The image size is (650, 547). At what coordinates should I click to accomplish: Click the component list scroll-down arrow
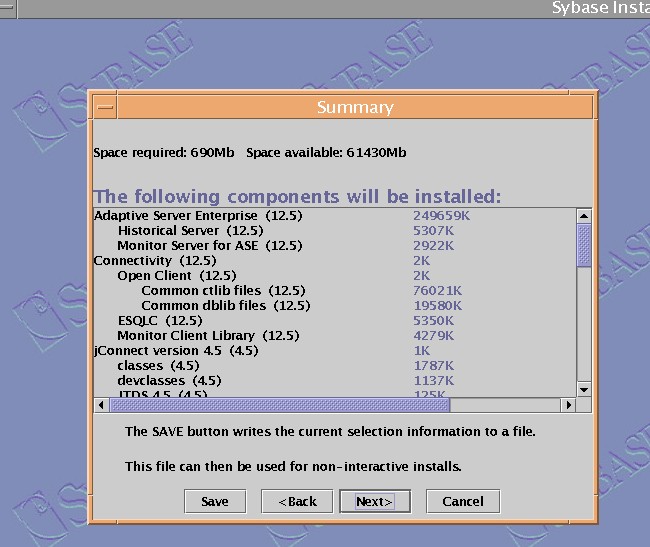[584, 389]
